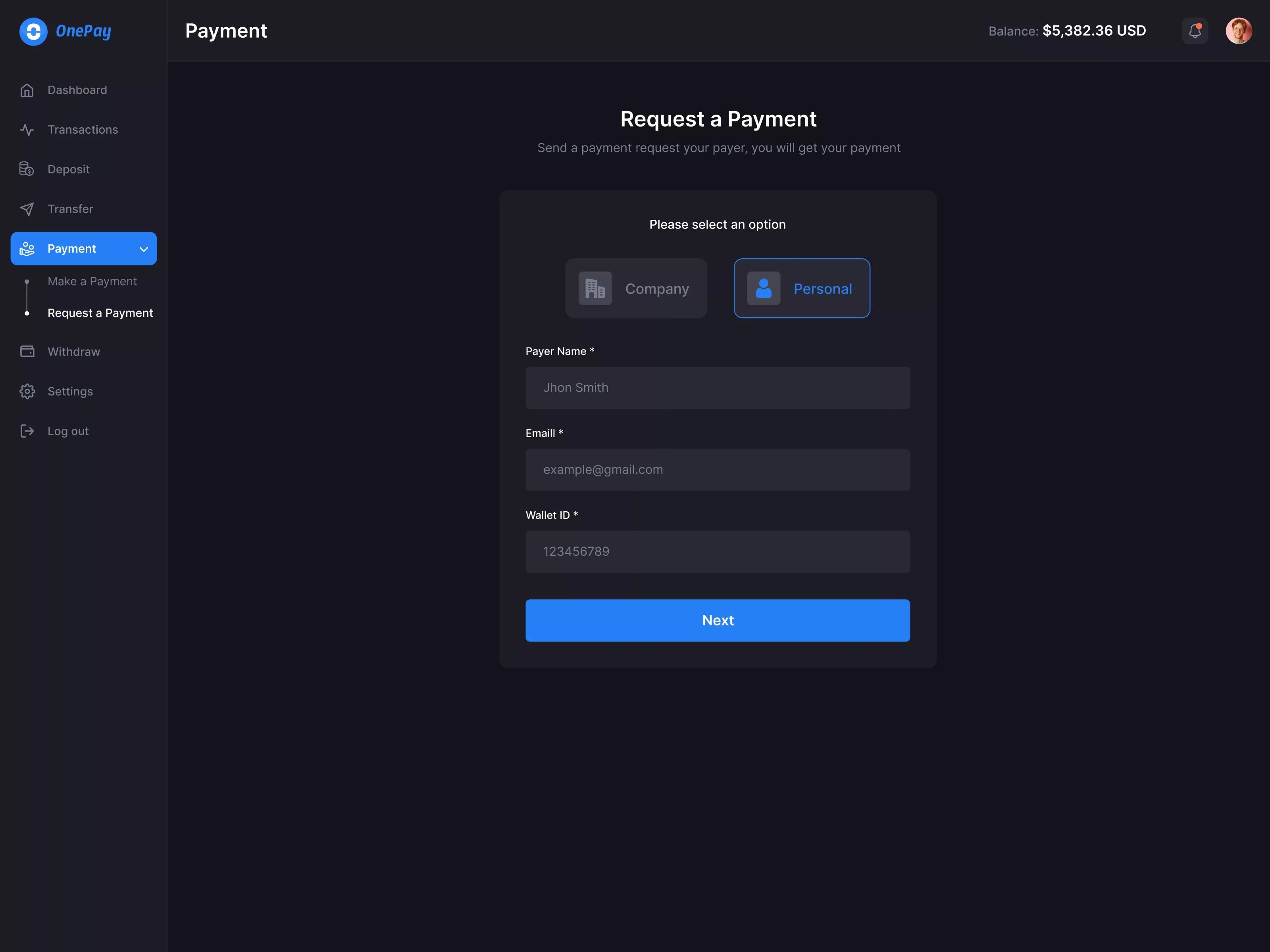Select the Company option
The width and height of the screenshot is (1270, 952).
point(636,288)
